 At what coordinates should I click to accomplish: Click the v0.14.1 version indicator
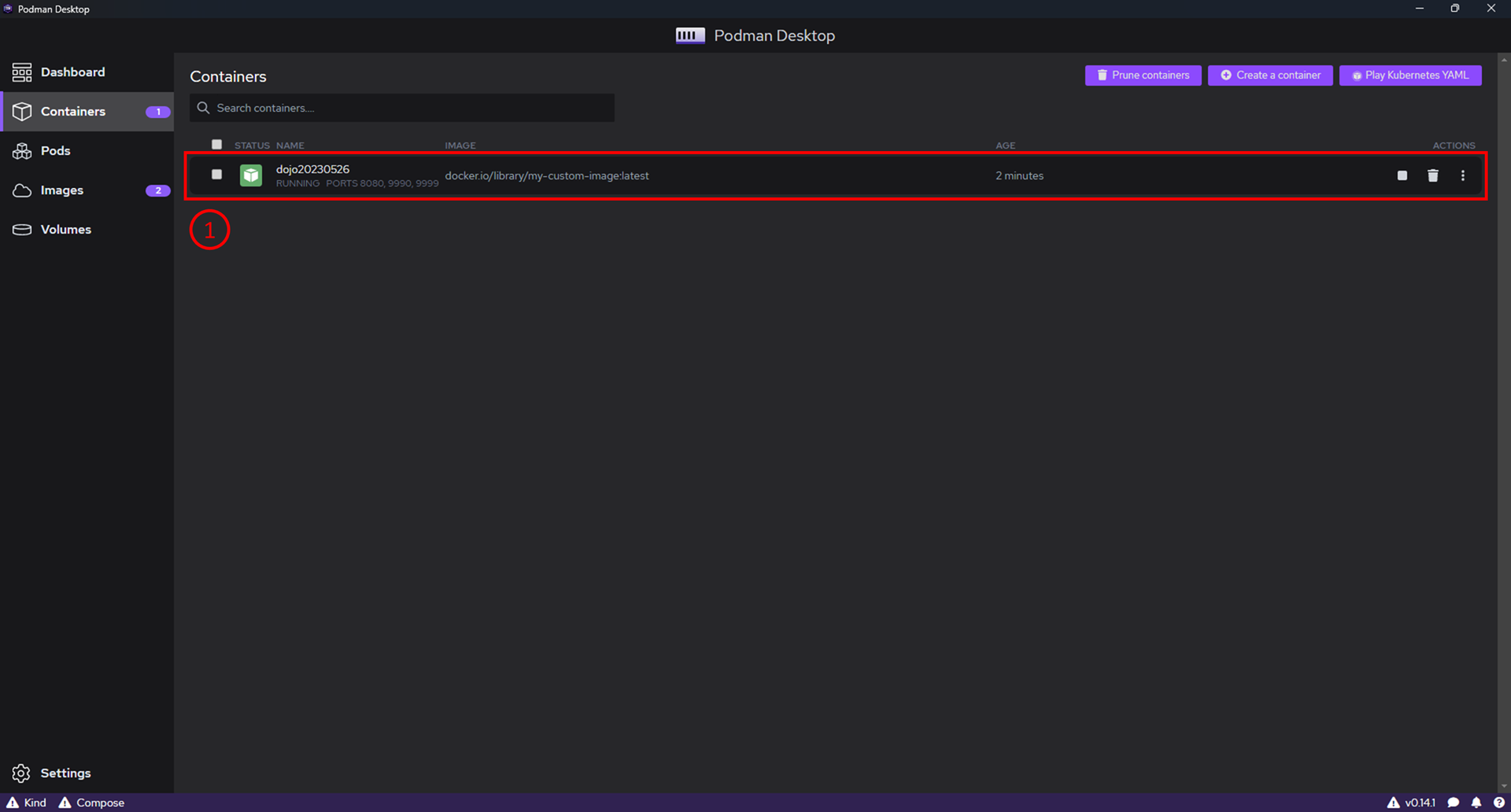1411,803
